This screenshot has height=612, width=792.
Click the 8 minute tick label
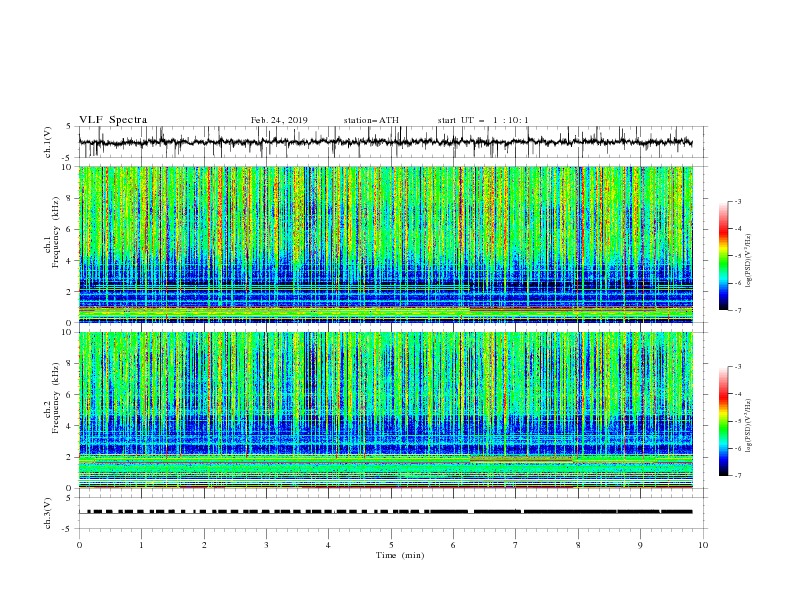pos(578,545)
